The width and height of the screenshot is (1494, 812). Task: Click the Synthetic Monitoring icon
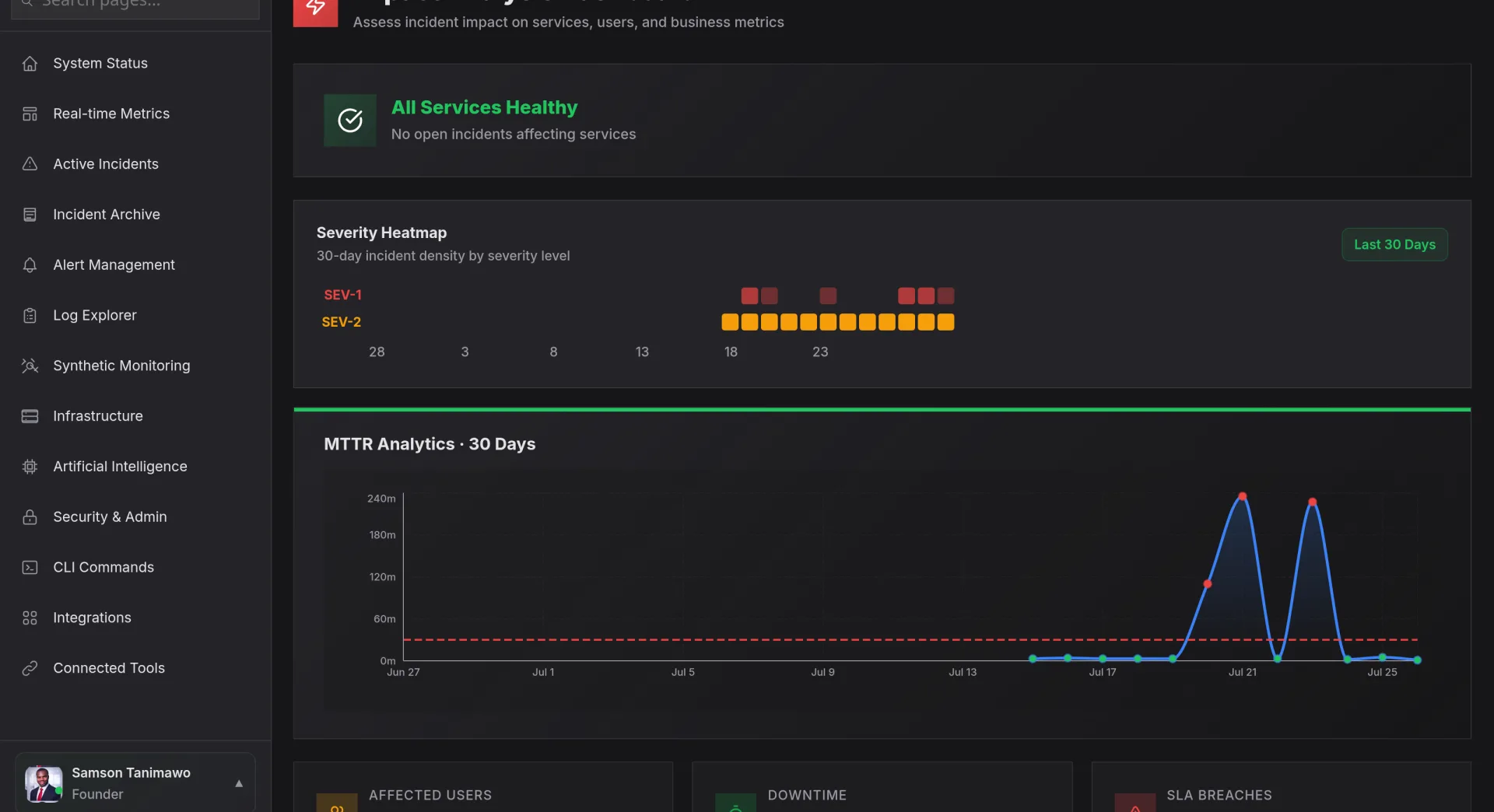(x=30, y=366)
